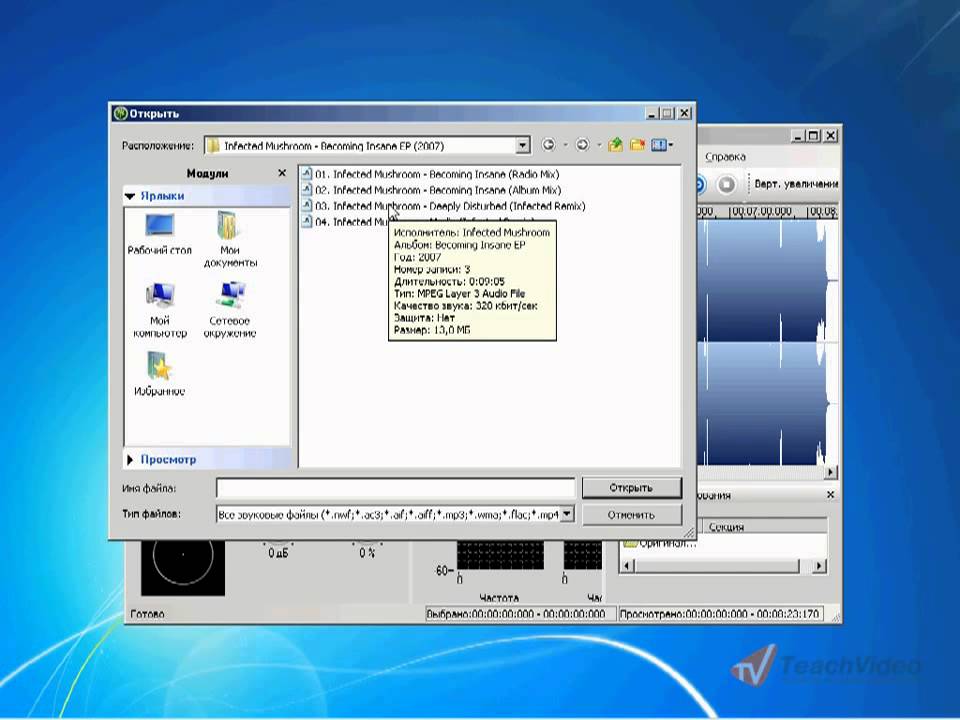Select the track 04 file icon
The image size is (960, 720).
point(307,222)
